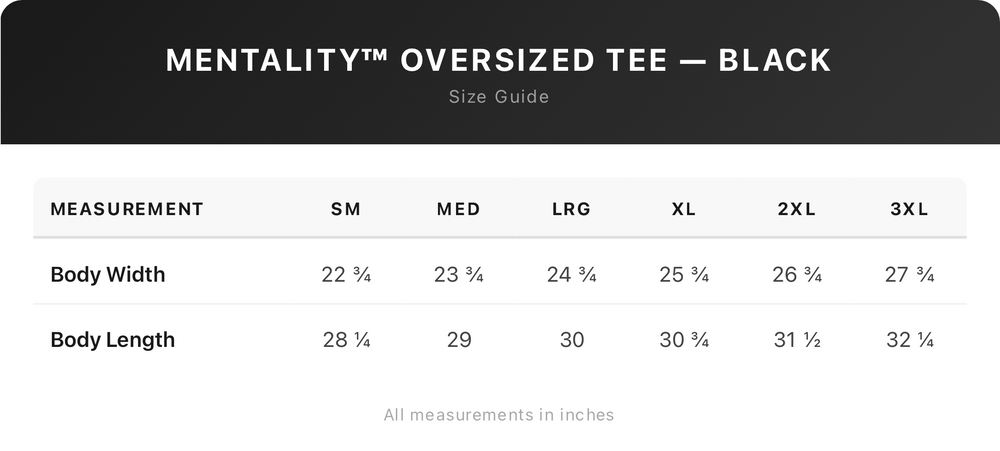
Task: Click the Body Width row label
Action: tap(108, 274)
